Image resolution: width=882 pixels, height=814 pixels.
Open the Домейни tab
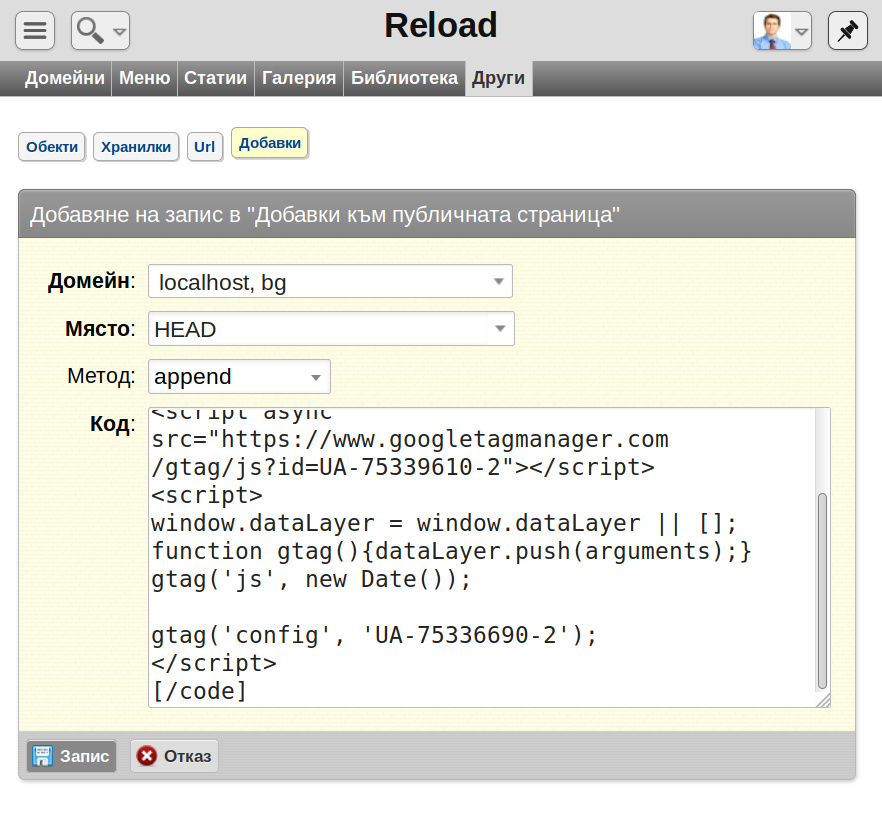pos(65,78)
